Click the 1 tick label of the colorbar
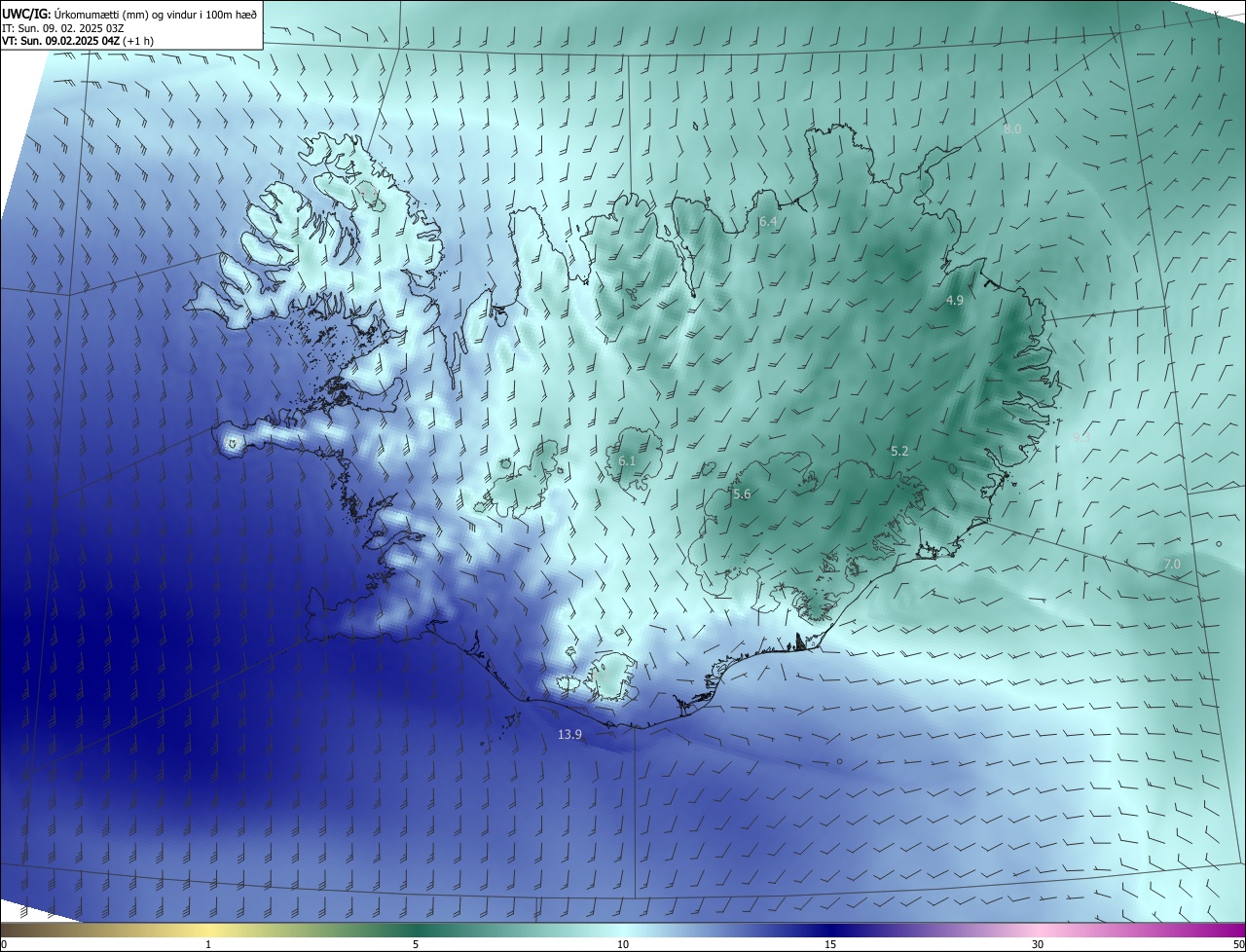The image size is (1246, 952). click(208, 944)
